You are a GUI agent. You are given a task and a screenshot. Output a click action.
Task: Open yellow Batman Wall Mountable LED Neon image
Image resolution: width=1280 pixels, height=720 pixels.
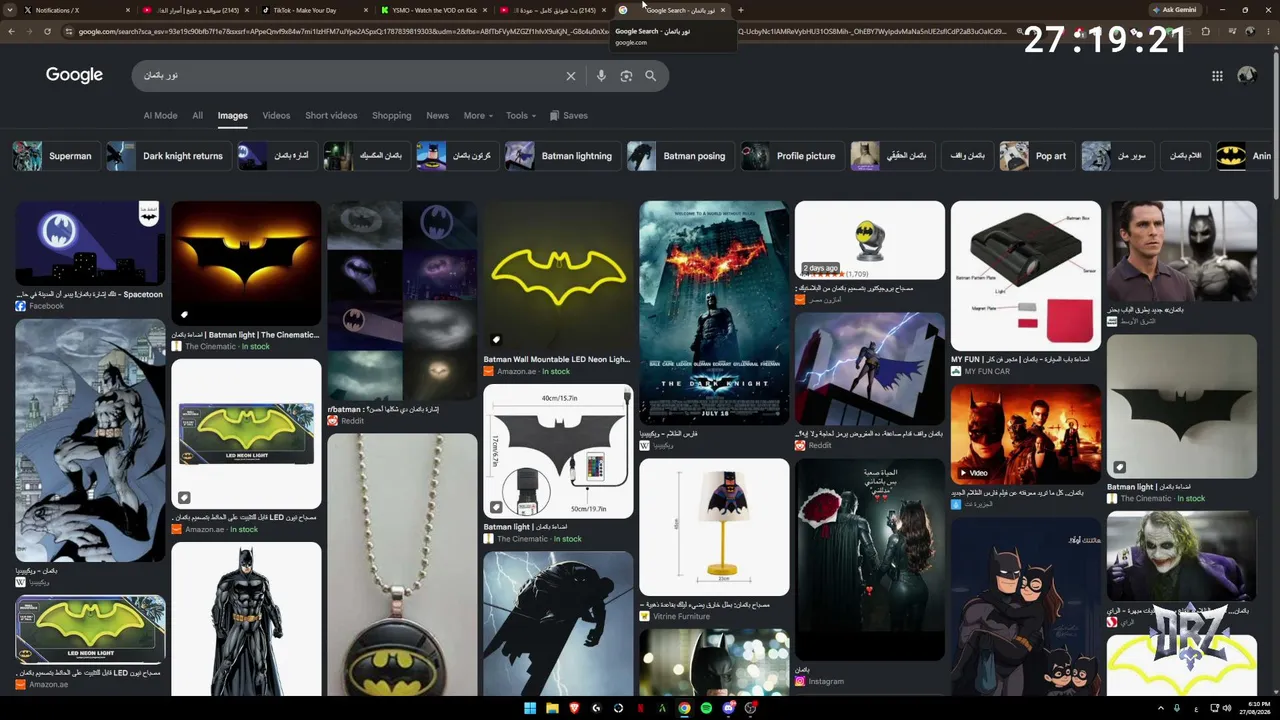558,275
